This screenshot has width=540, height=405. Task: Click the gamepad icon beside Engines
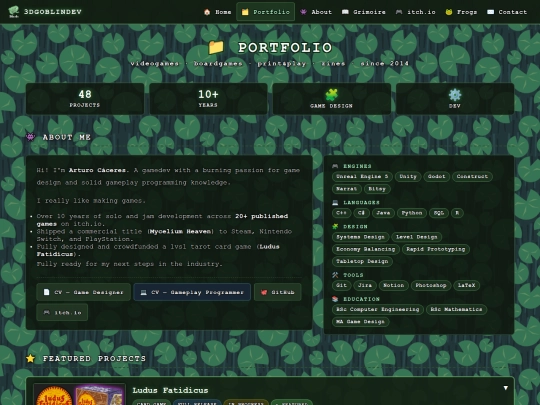(x=335, y=166)
